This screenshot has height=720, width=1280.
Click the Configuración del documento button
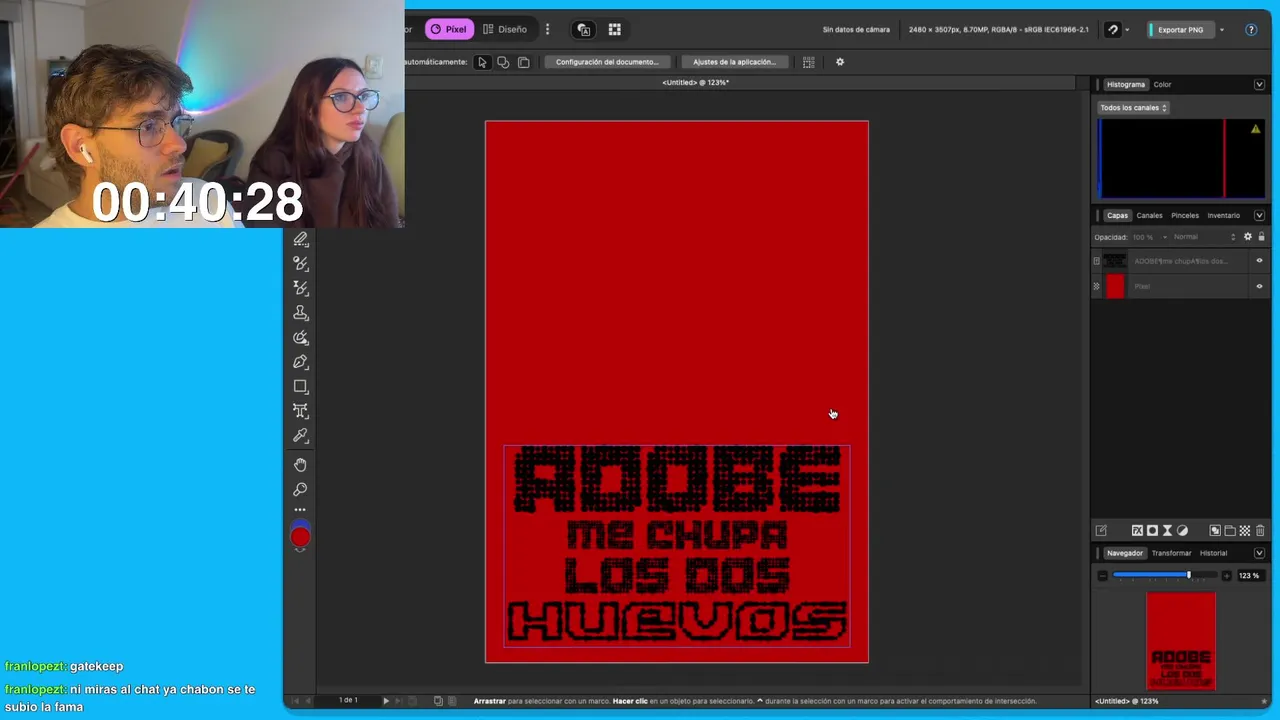(x=607, y=62)
